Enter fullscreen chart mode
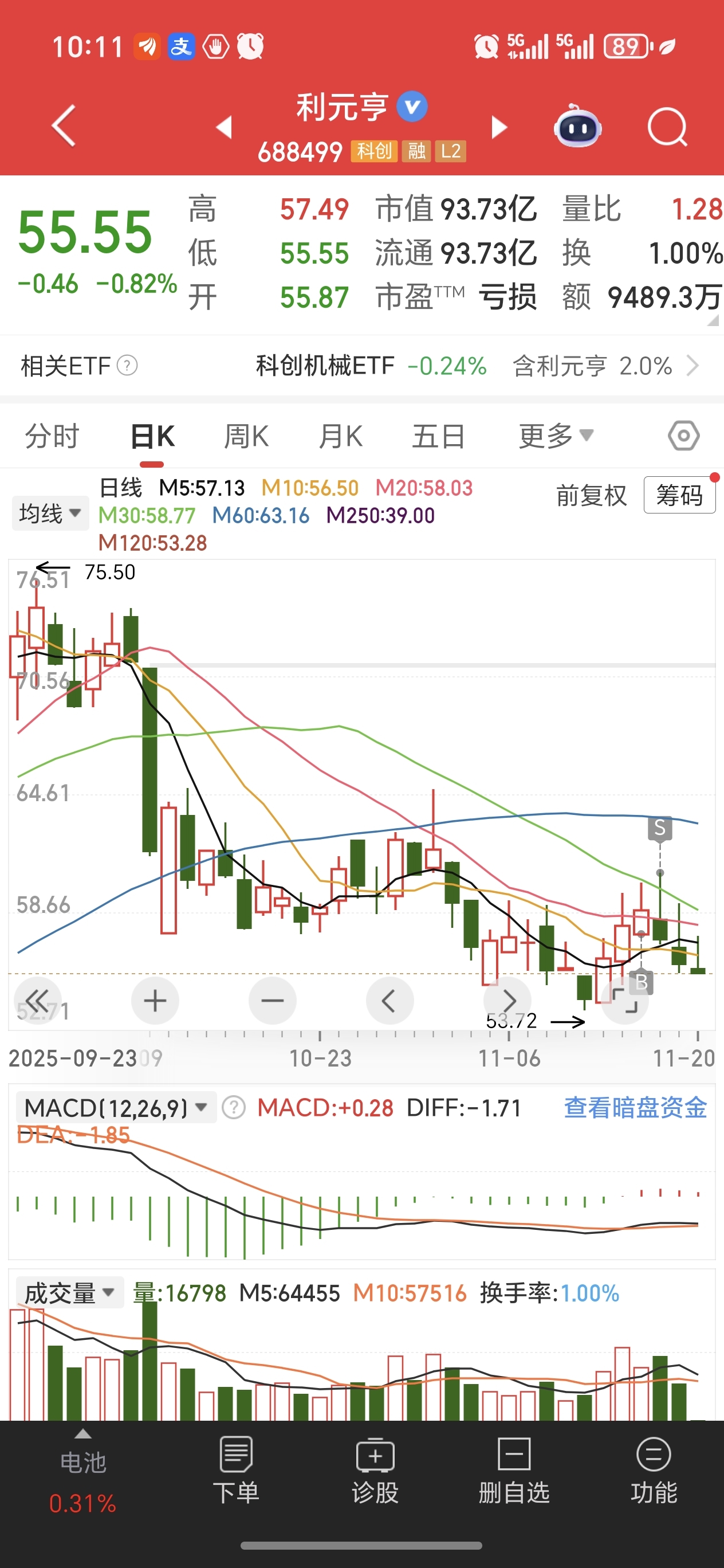Screen dimensions: 724x1568 tap(625, 1001)
